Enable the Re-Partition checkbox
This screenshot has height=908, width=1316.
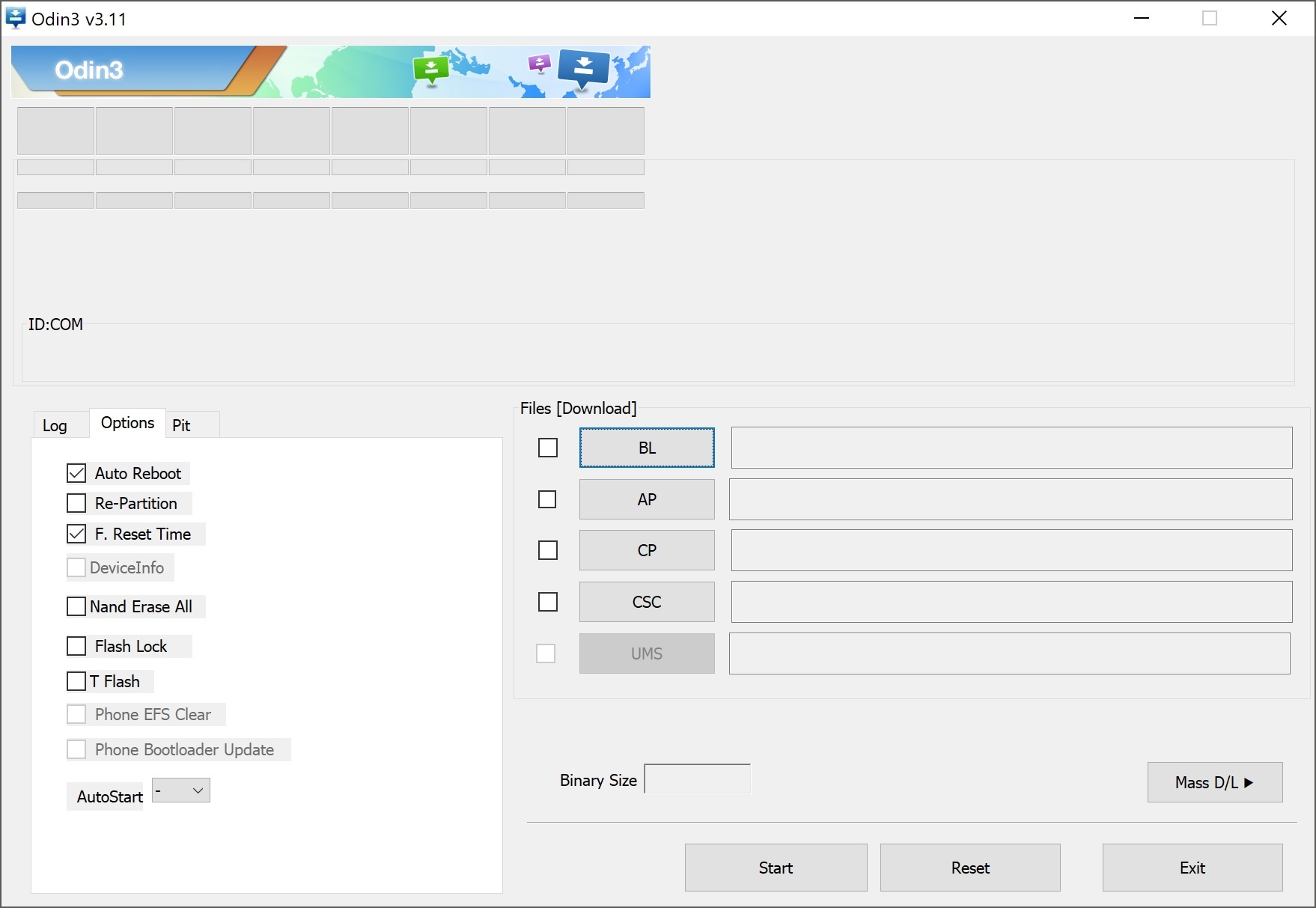pos(76,503)
